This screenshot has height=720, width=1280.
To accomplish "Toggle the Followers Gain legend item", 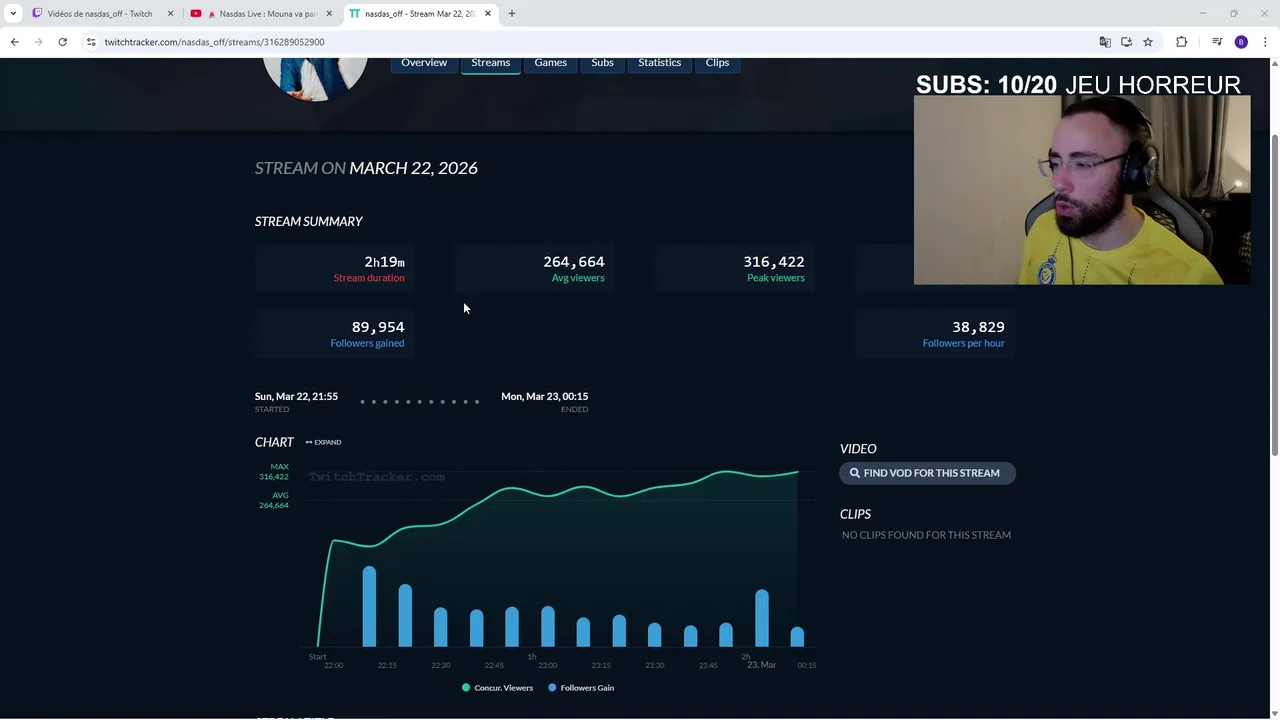I will [x=581, y=688].
